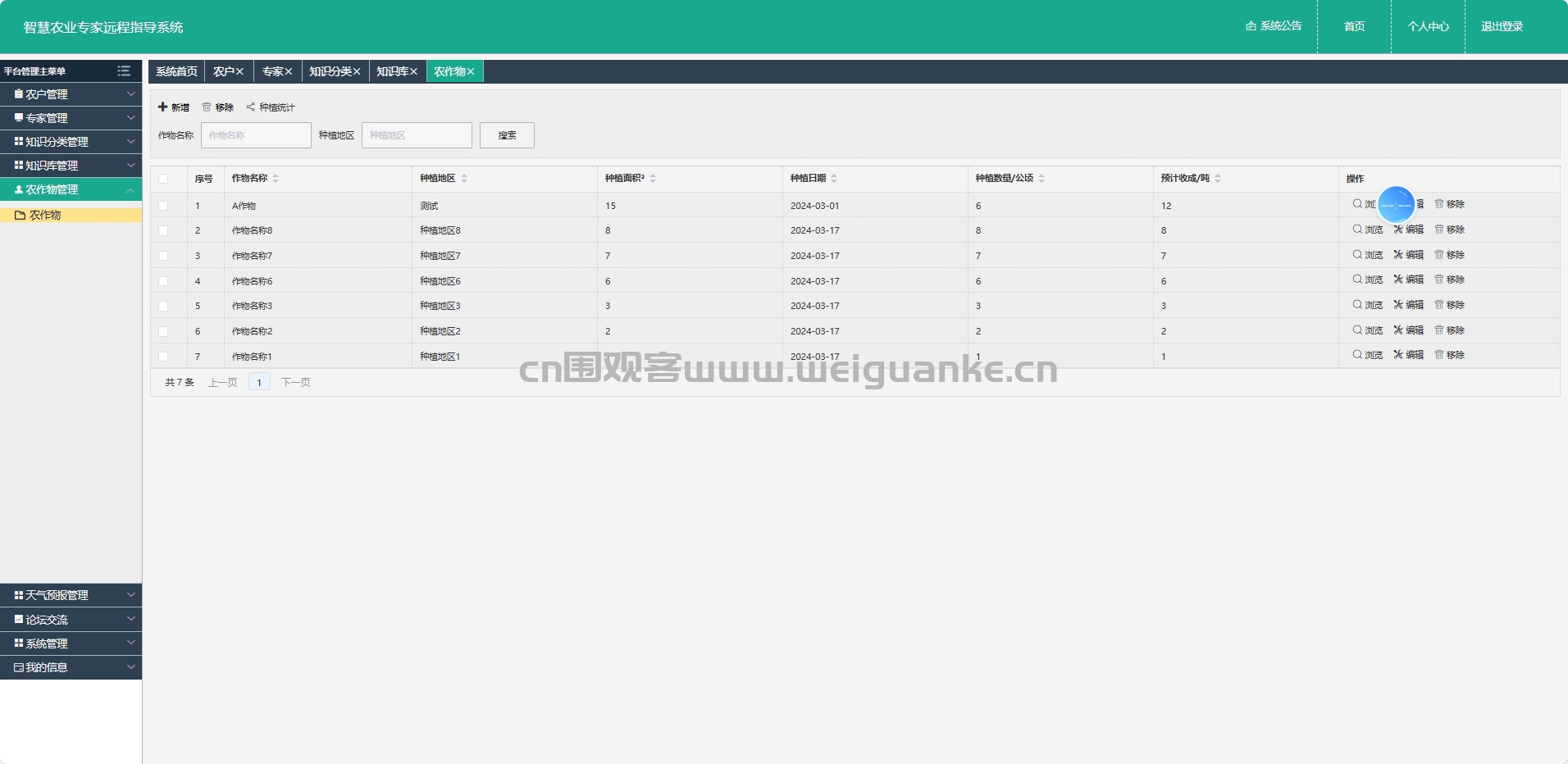Click 移除 trash for row 作物名称6
This screenshot has height=764, width=1568.
point(1450,280)
